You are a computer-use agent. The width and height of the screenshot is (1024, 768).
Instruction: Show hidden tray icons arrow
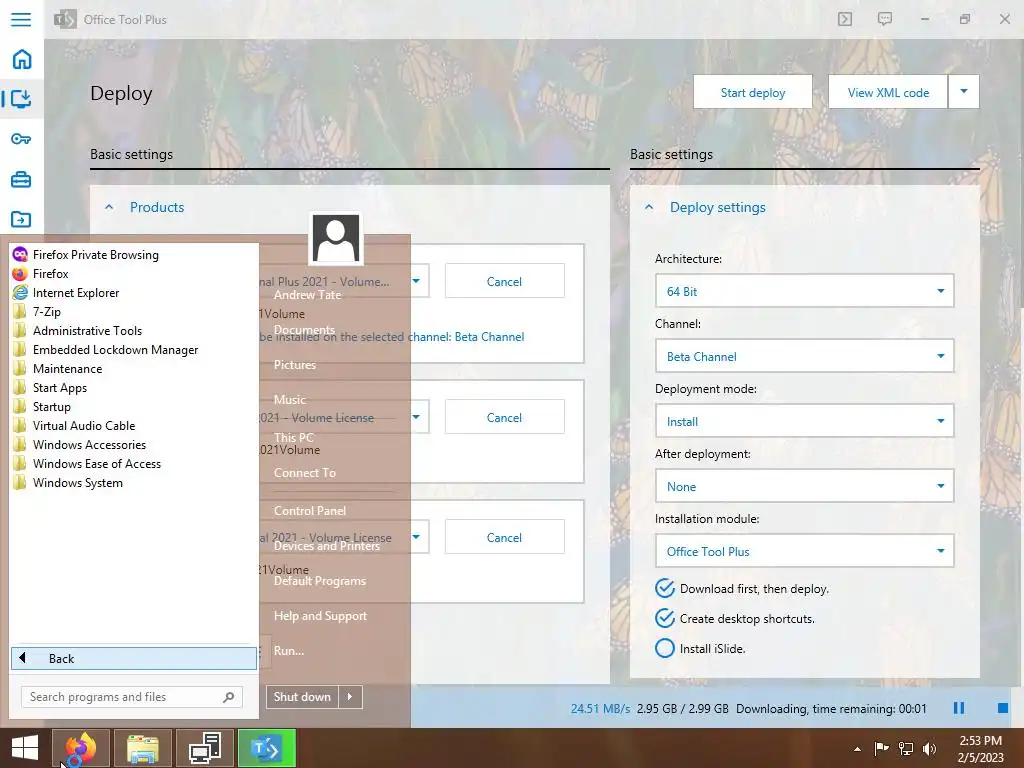[857, 749]
